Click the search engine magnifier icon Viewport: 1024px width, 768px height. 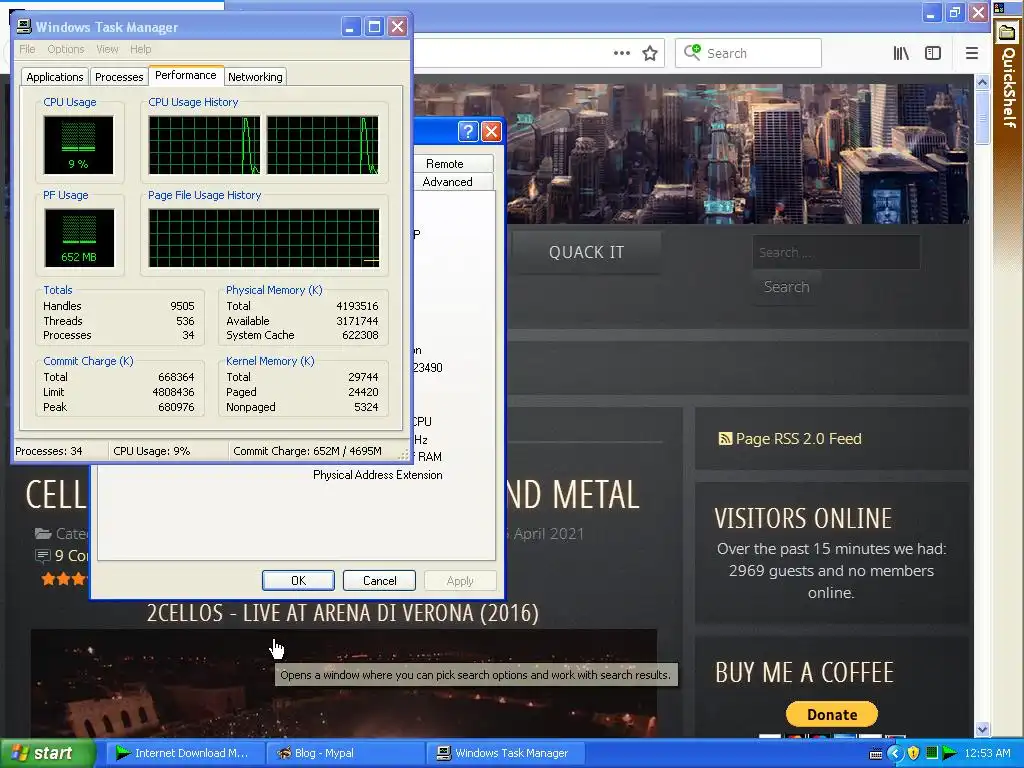tap(692, 52)
